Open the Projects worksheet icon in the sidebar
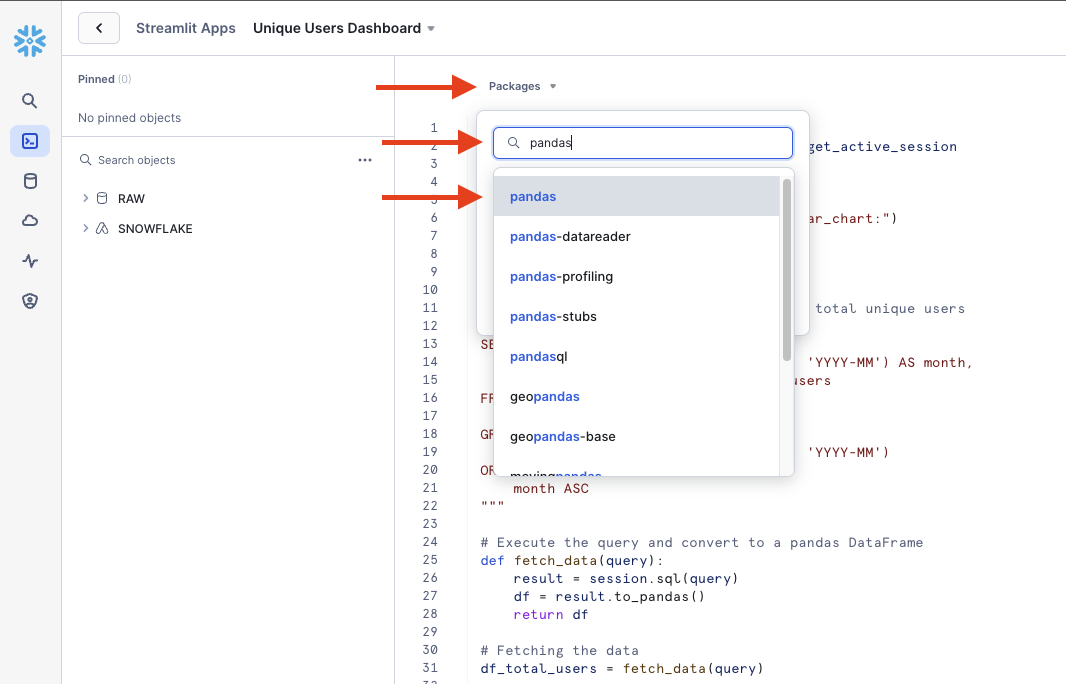The image size is (1066, 684). tap(30, 141)
